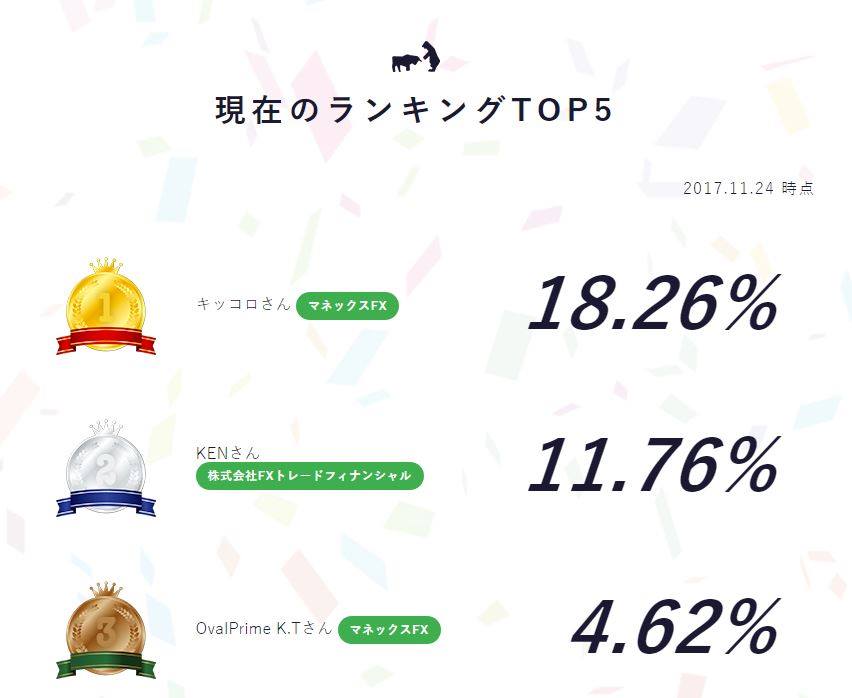Image resolution: width=852 pixels, height=698 pixels.
Task: Click the 18.26% return figure
Action: click(654, 303)
